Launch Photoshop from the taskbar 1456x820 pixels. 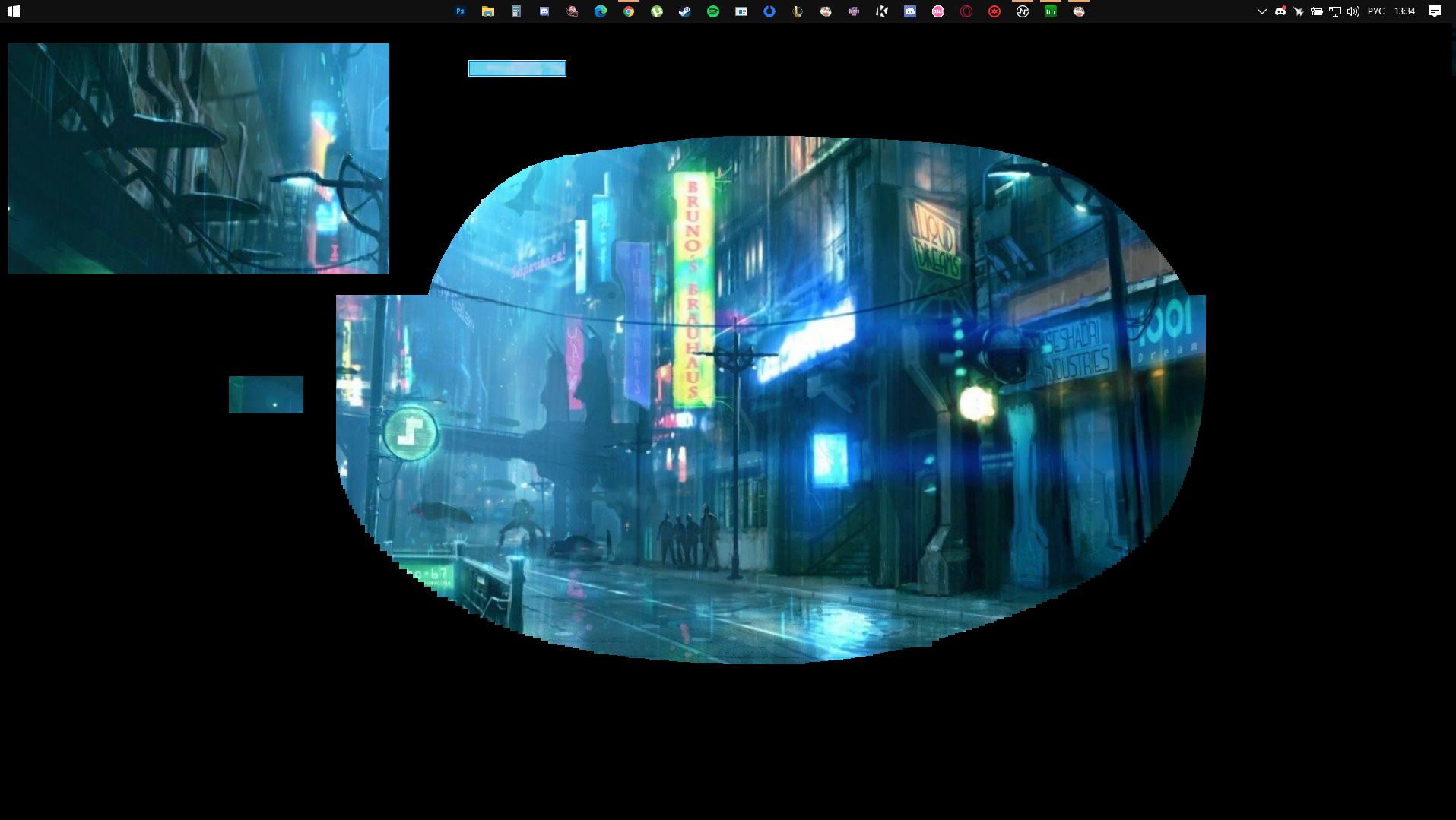(x=460, y=11)
